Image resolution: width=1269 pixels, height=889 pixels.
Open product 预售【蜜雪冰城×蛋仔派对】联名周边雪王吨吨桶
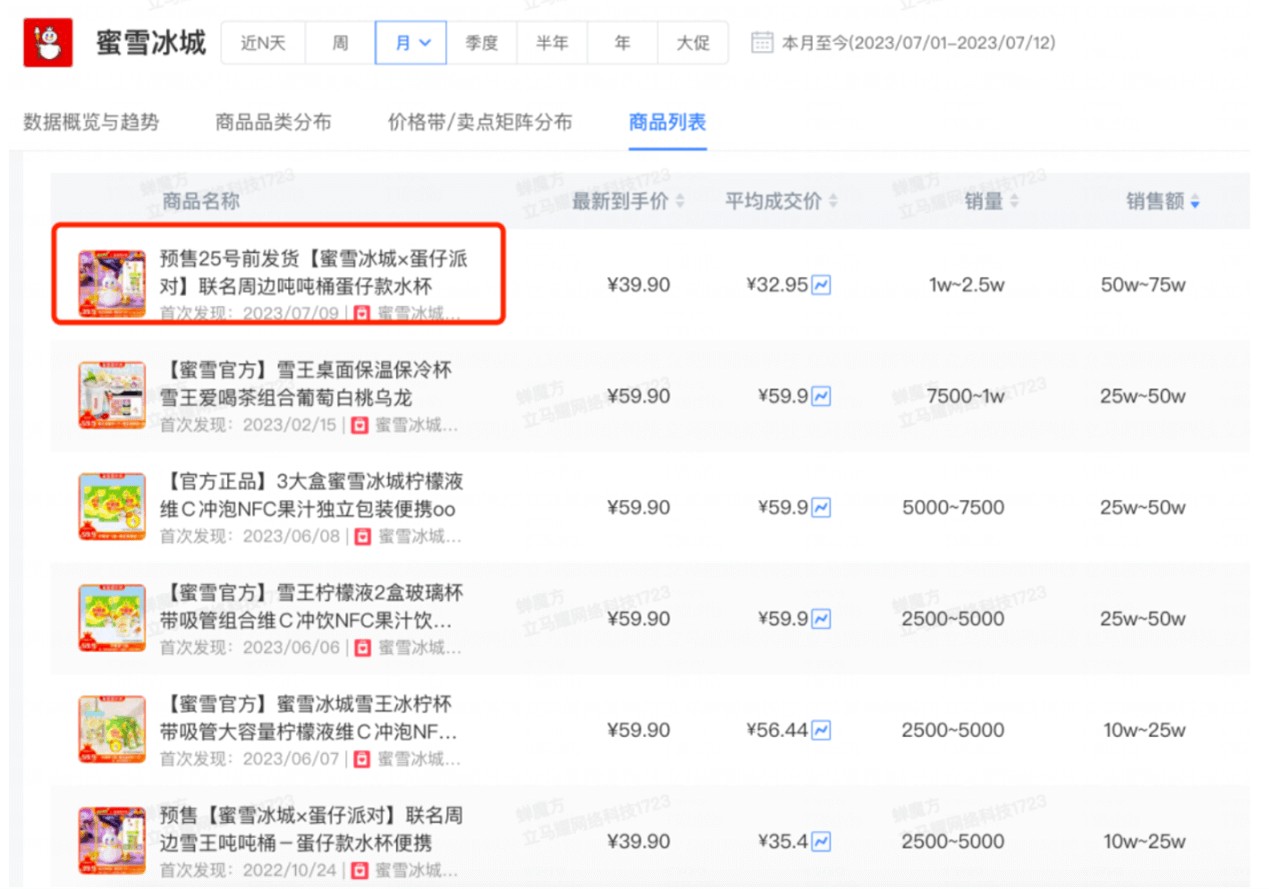[x=312, y=829]
